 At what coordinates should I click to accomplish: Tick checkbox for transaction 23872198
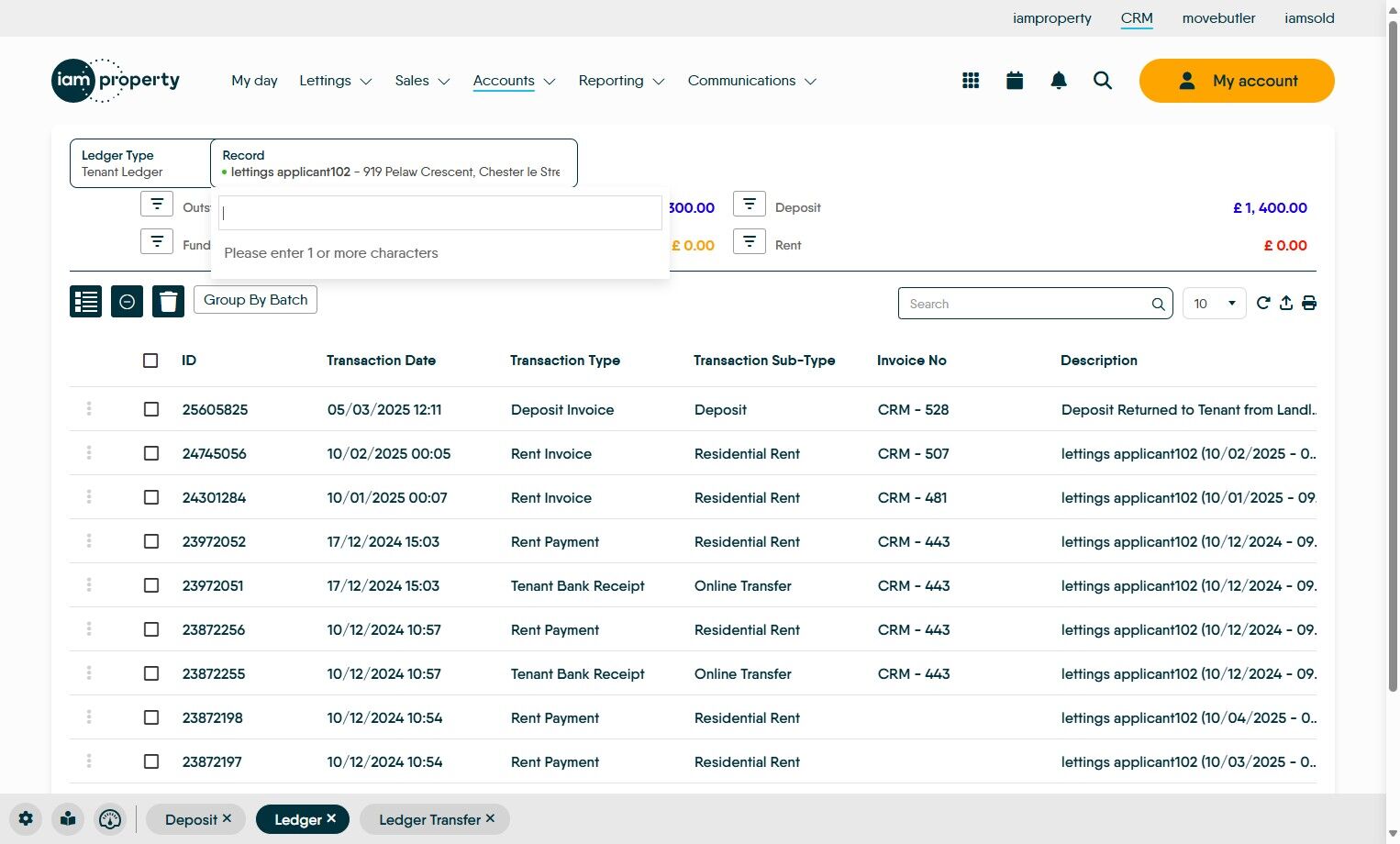click(151, 717)
